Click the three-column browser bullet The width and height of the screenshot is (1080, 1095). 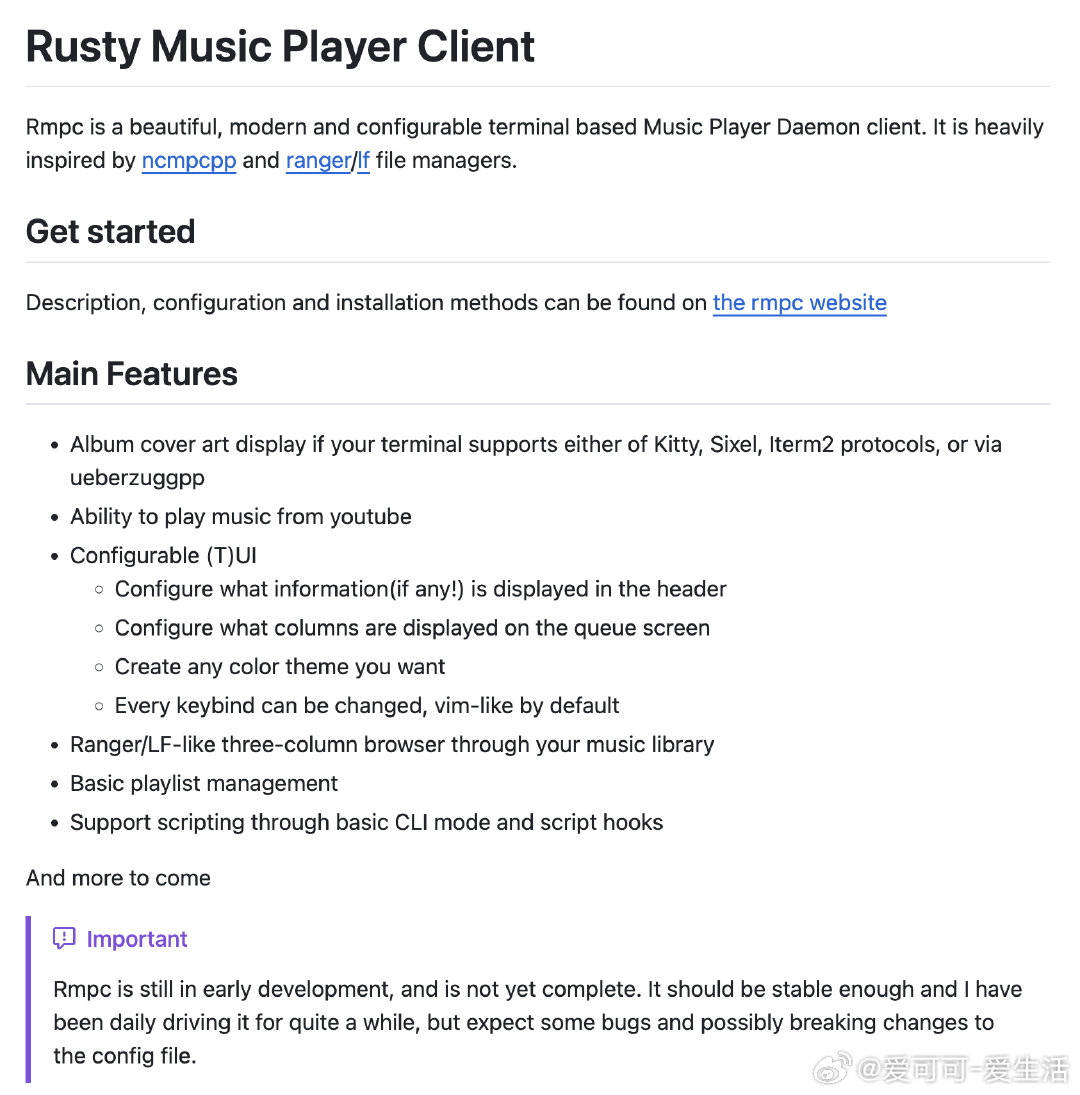392,745
